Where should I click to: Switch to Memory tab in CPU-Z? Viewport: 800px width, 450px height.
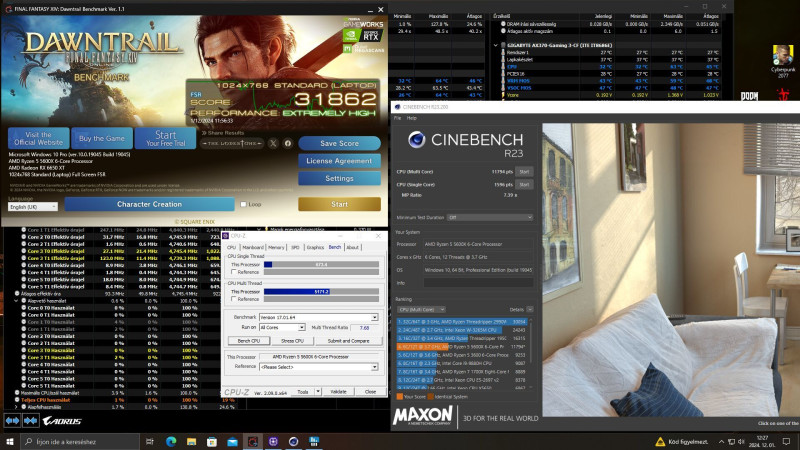[x=276, y=247]
